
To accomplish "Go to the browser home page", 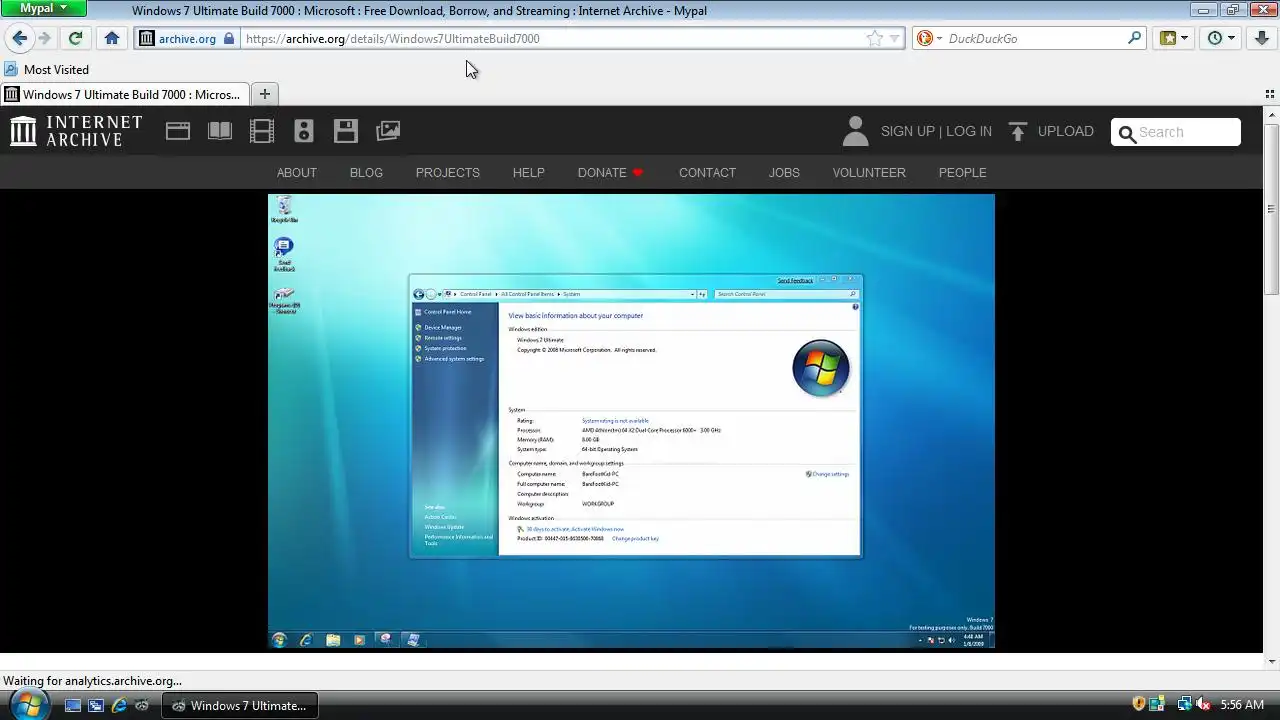I will pos(112,38).
